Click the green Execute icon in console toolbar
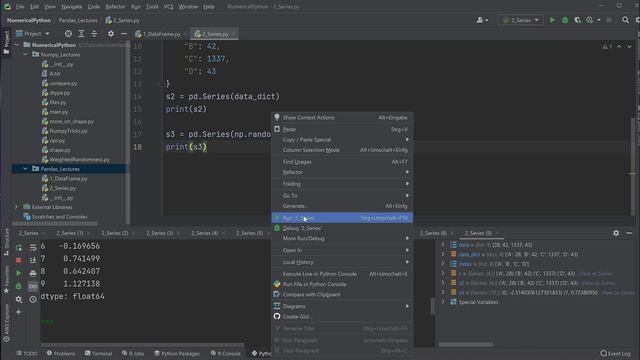This screenshot has height=360, width=640. [x=18, y=273]
